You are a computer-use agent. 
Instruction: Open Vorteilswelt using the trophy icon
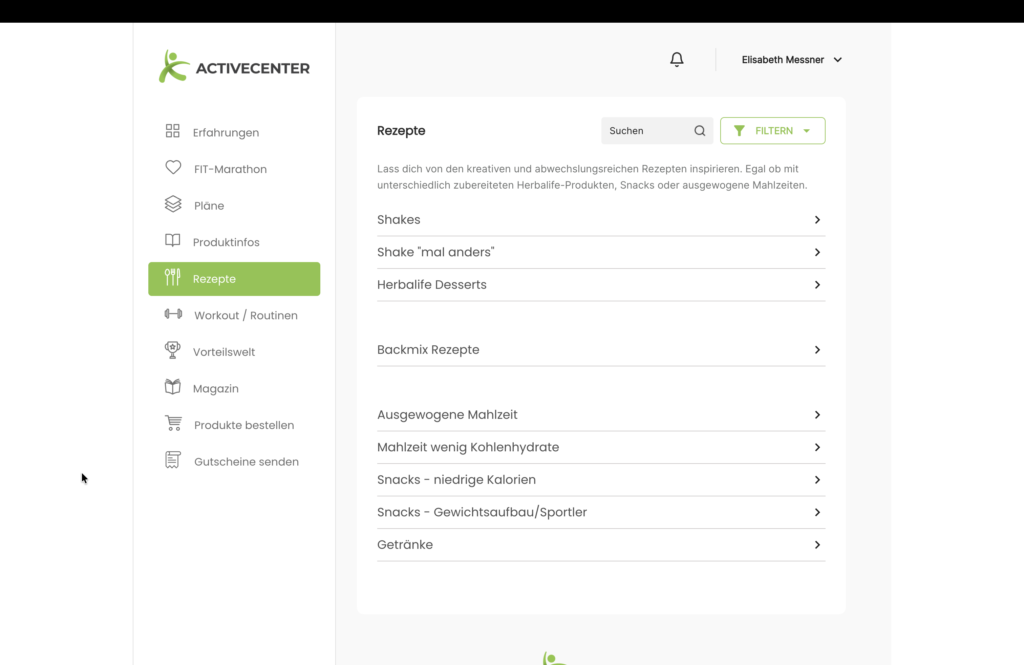point(172,351)
